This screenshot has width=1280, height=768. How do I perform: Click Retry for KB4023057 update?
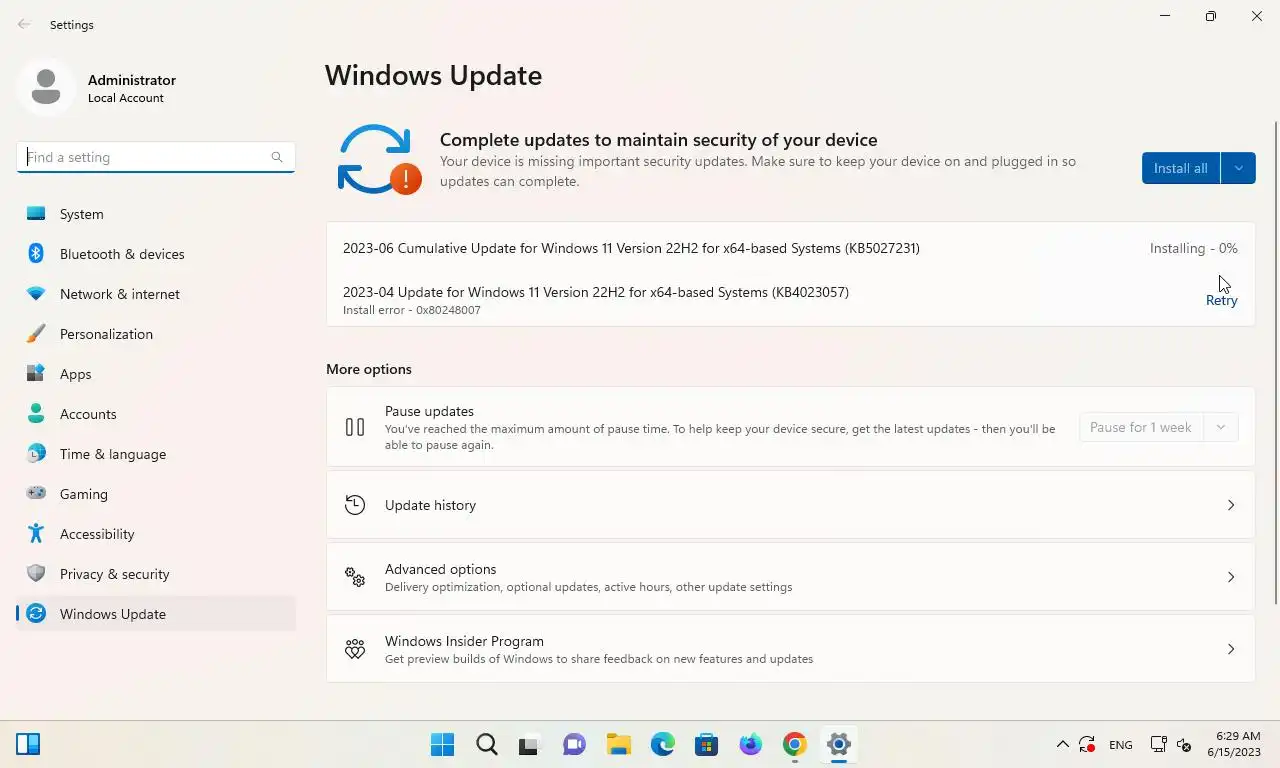coord(1221,300)
